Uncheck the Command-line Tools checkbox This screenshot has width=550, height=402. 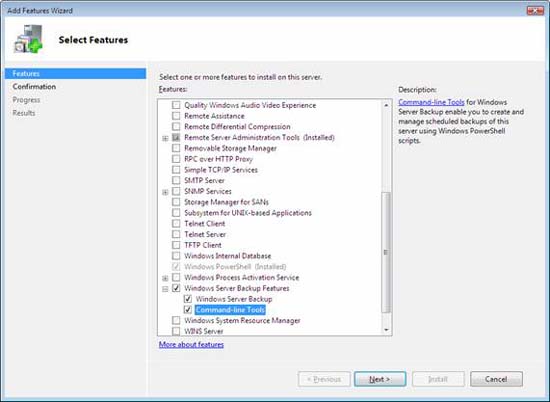tap(188, 310)
